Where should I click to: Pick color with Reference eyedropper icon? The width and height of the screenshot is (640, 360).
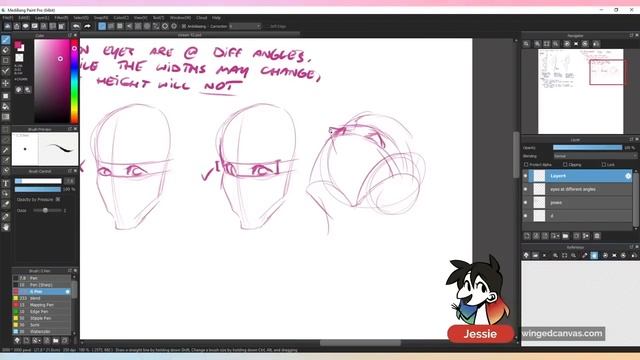click(584, 255)
